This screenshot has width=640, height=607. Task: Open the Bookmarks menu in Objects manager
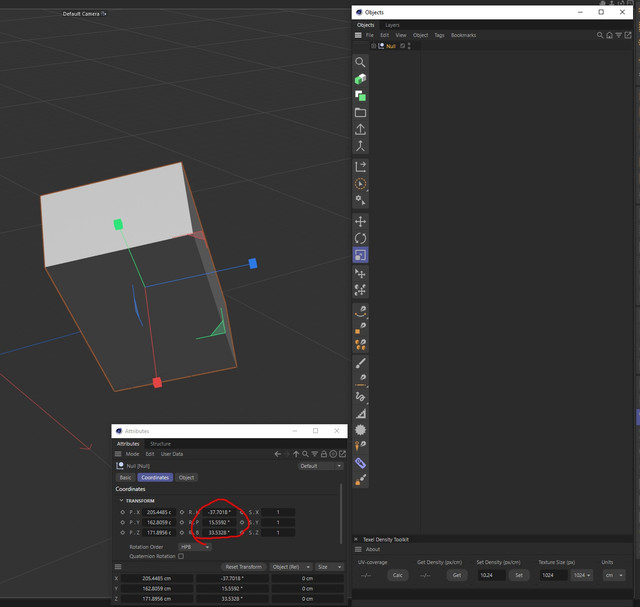point(463,36)
